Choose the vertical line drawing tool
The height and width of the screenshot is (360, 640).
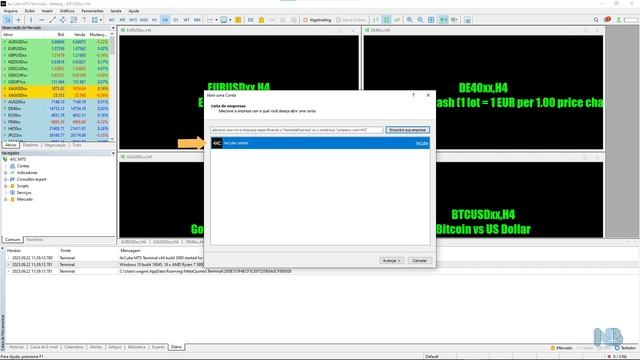(31, 20)
